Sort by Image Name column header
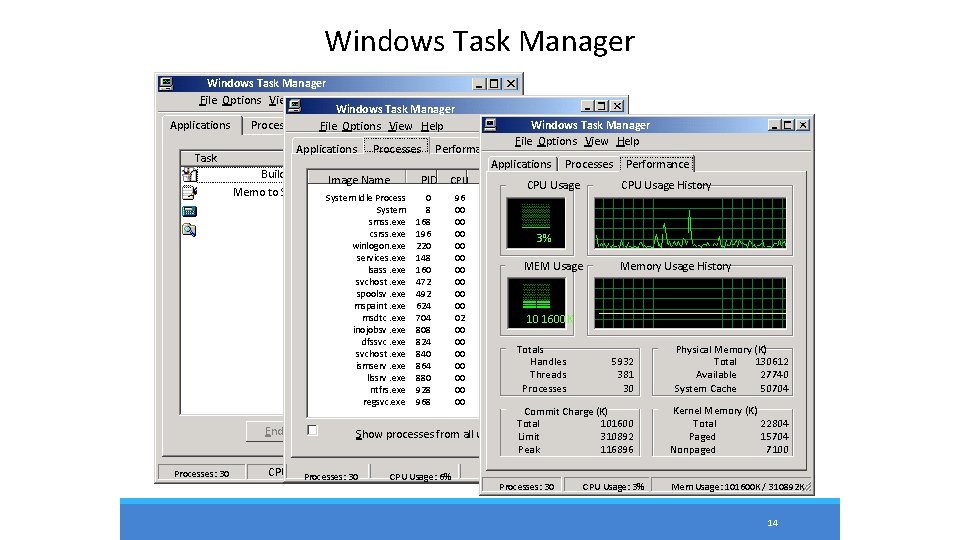 pos(358,179)
